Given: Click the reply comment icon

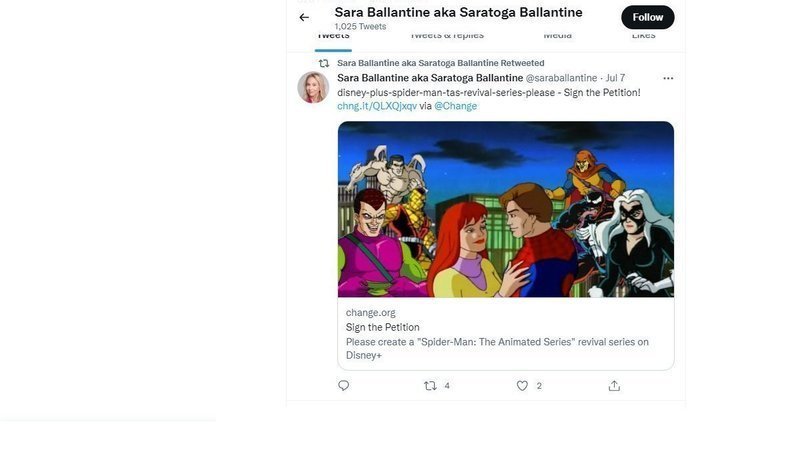Looking at the screenshot, I should 344,386.
